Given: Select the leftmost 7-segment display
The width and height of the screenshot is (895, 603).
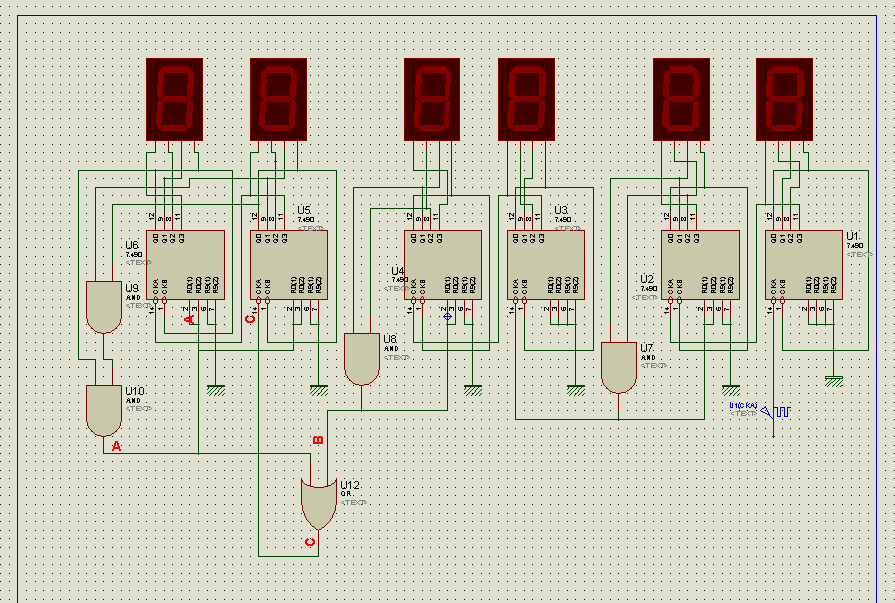Looking at the screenshot, I should pos(174,100).
